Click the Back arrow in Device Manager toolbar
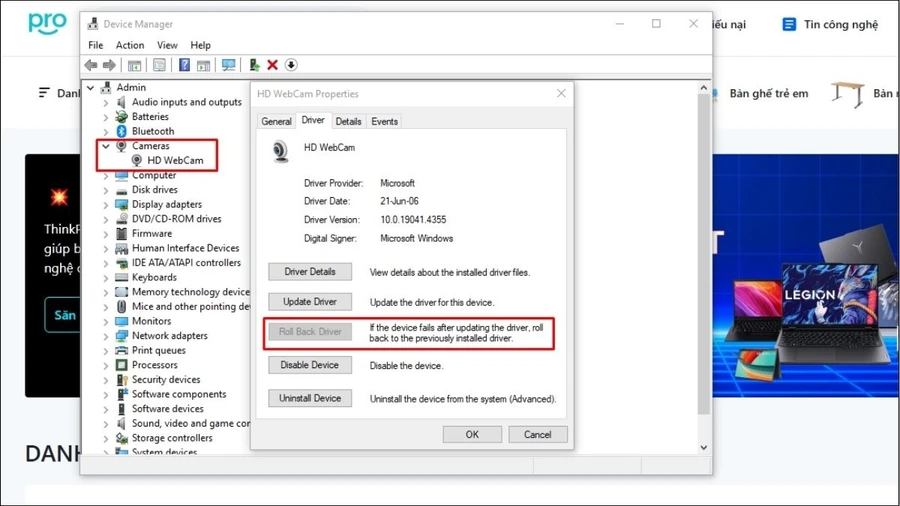This screenshot has width=900, height=506. pyautogui.click(x=91, y=65)
